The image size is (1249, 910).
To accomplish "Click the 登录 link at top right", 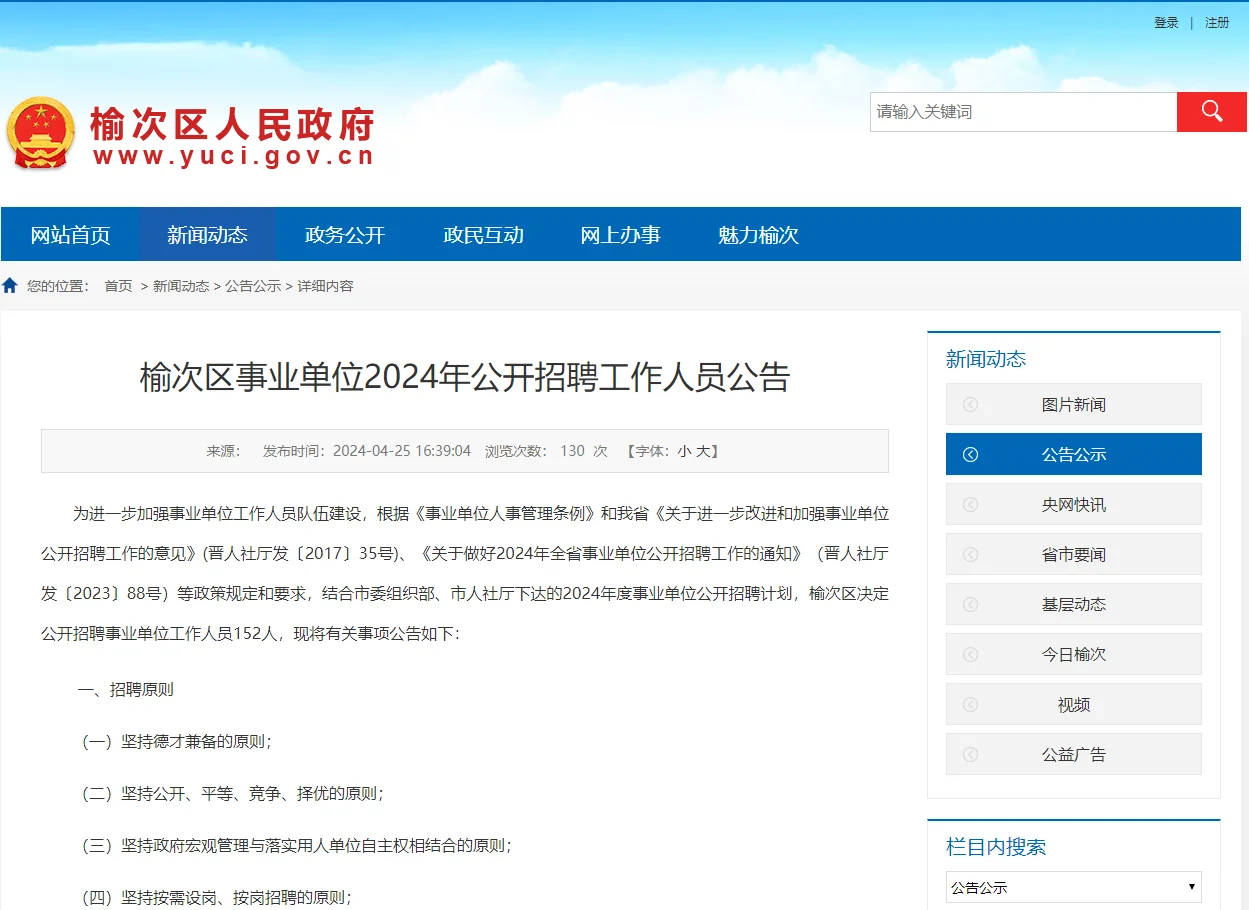I will pos(1166,21).
